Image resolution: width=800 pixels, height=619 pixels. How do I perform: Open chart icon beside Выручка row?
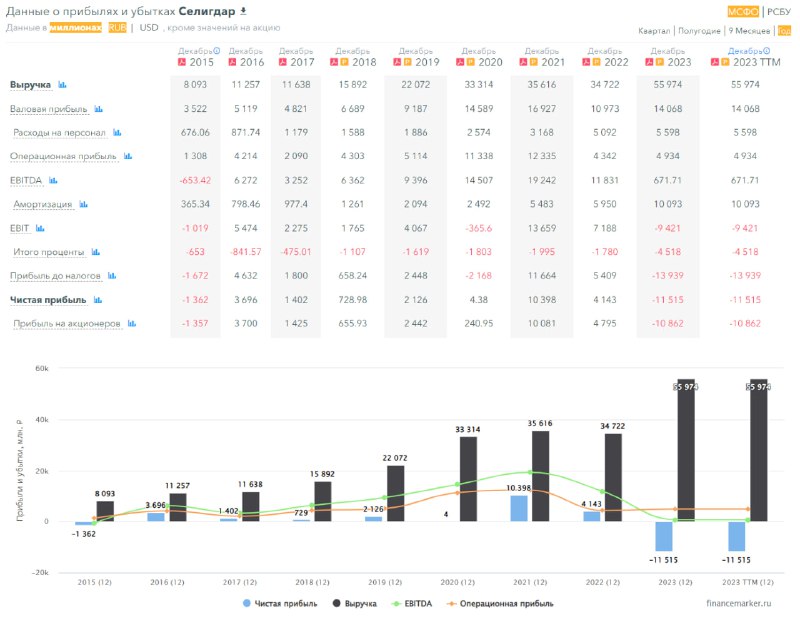point(62,85)
